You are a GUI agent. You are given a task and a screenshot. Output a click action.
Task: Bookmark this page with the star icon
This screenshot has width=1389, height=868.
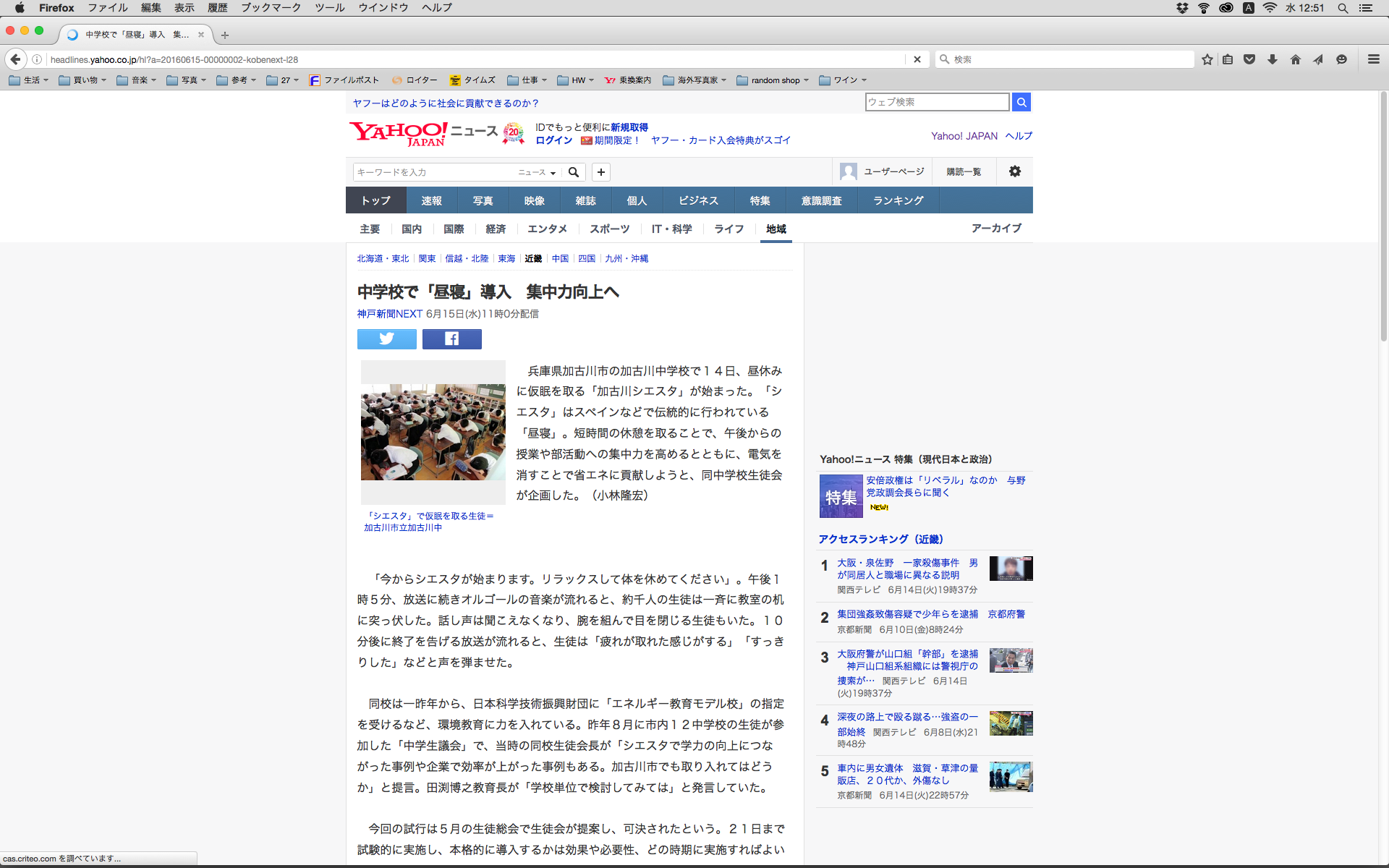(1207, 59)
